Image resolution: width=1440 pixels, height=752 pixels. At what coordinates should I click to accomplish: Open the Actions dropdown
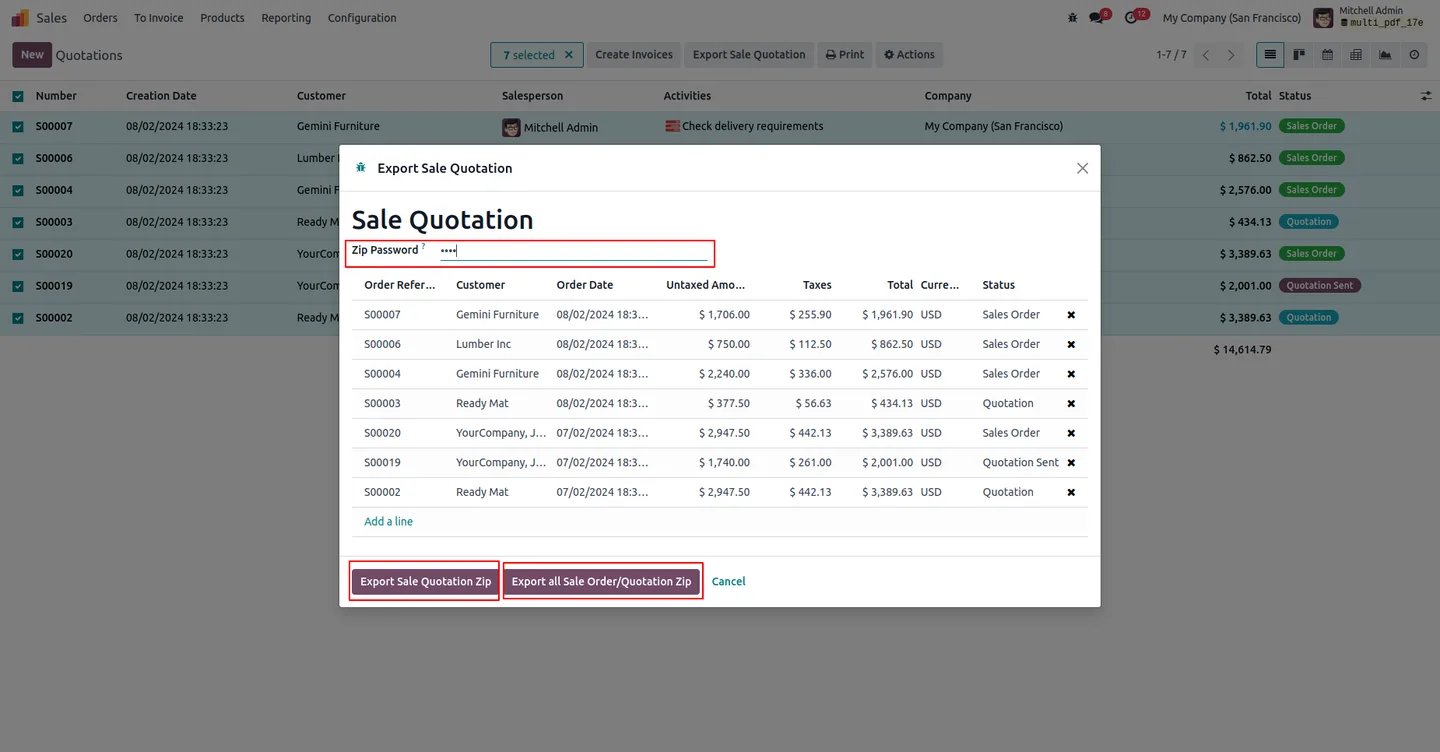coord(909,55)
